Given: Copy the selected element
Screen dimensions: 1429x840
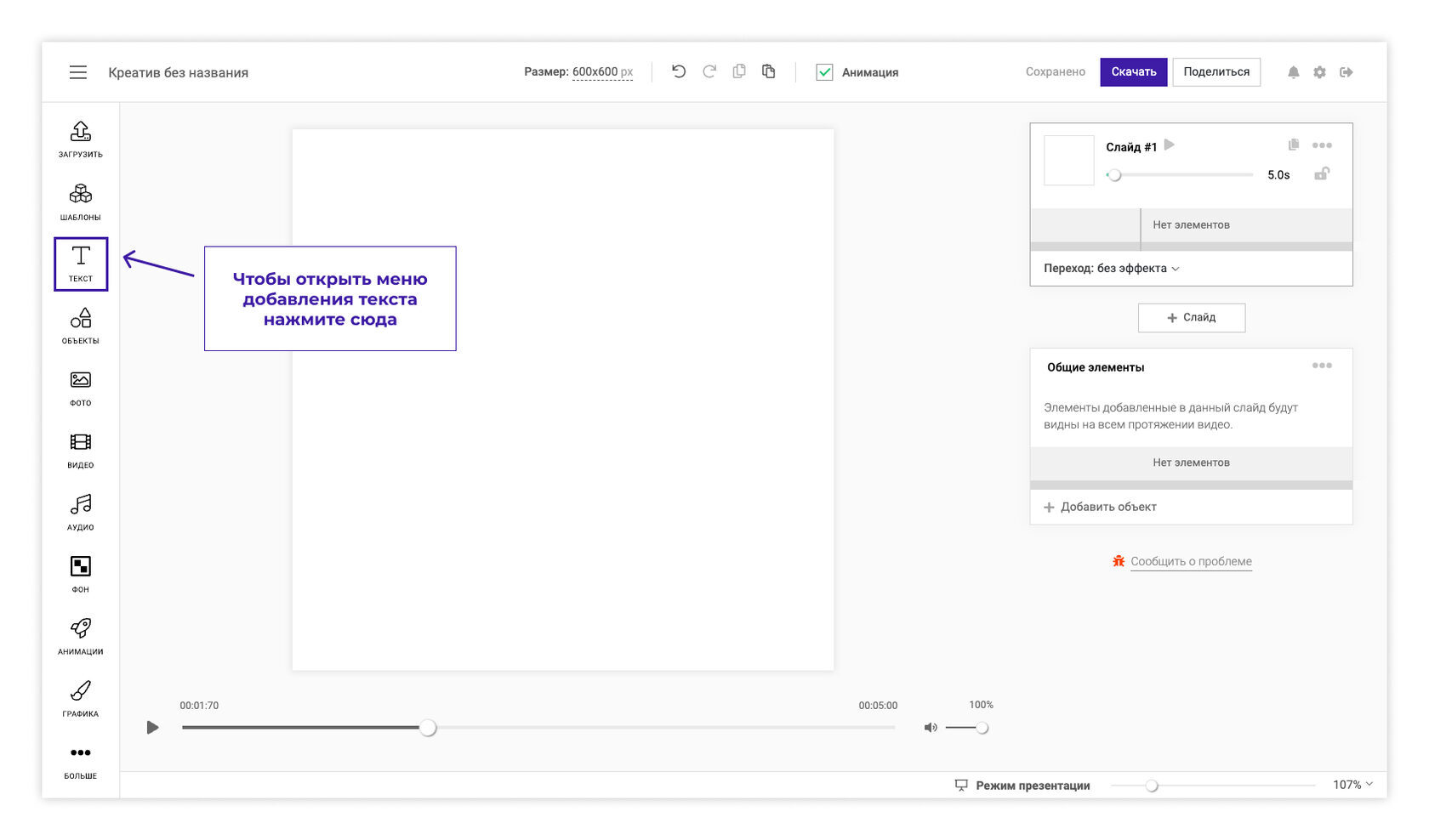Looking at the screenshot, I should point(739,71).
